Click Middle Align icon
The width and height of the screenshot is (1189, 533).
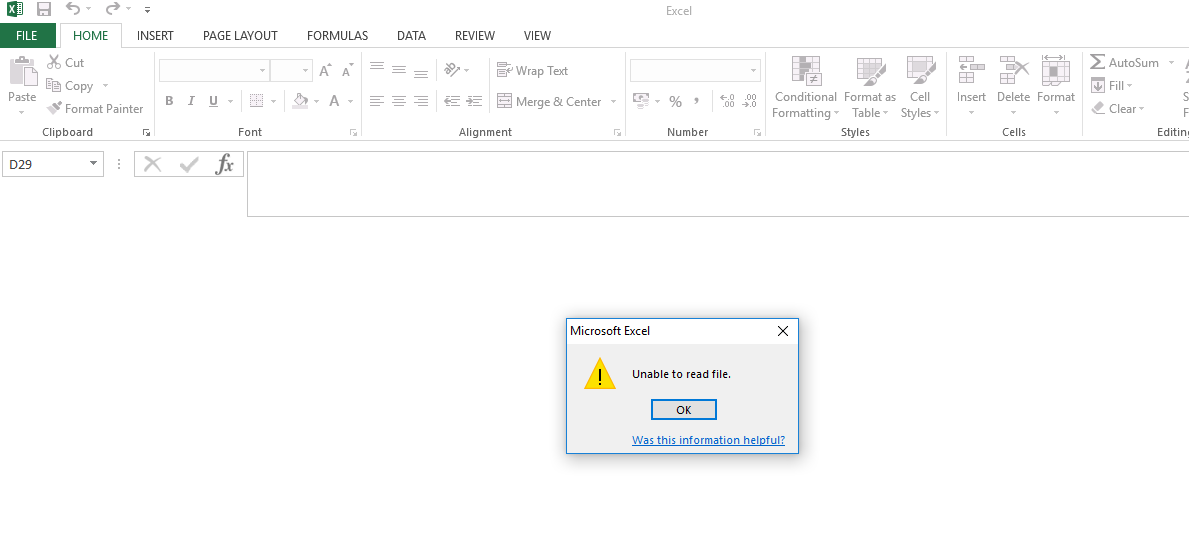click(399, 70)
